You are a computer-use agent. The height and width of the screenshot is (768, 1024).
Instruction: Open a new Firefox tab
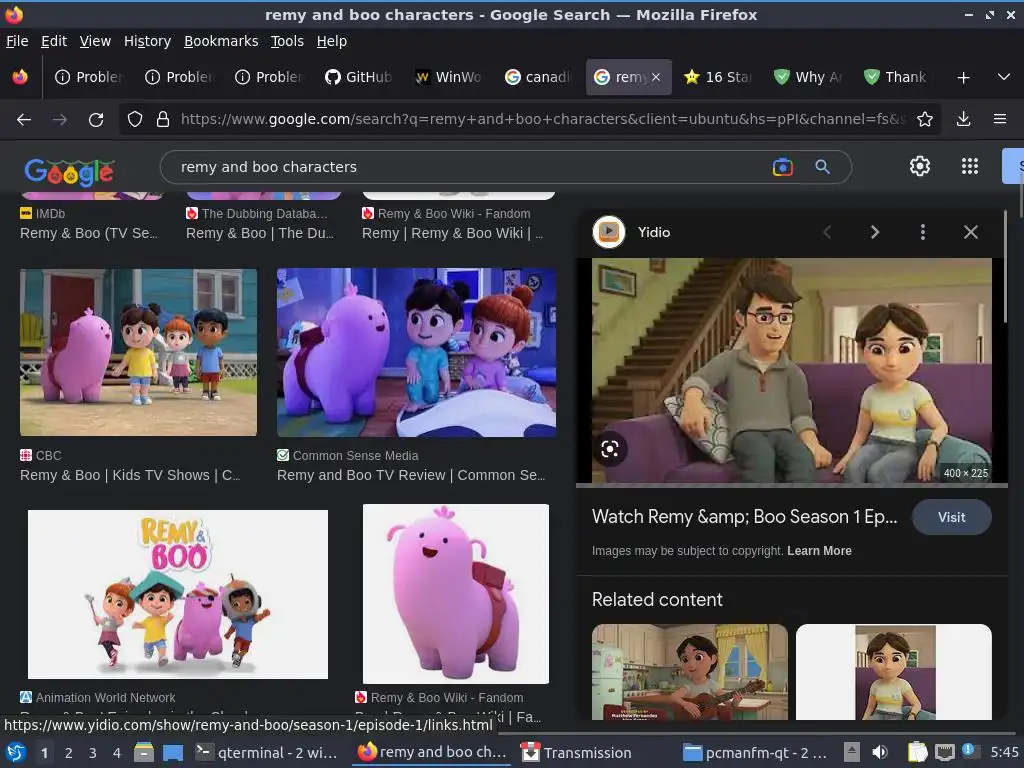tap(963, 78)
